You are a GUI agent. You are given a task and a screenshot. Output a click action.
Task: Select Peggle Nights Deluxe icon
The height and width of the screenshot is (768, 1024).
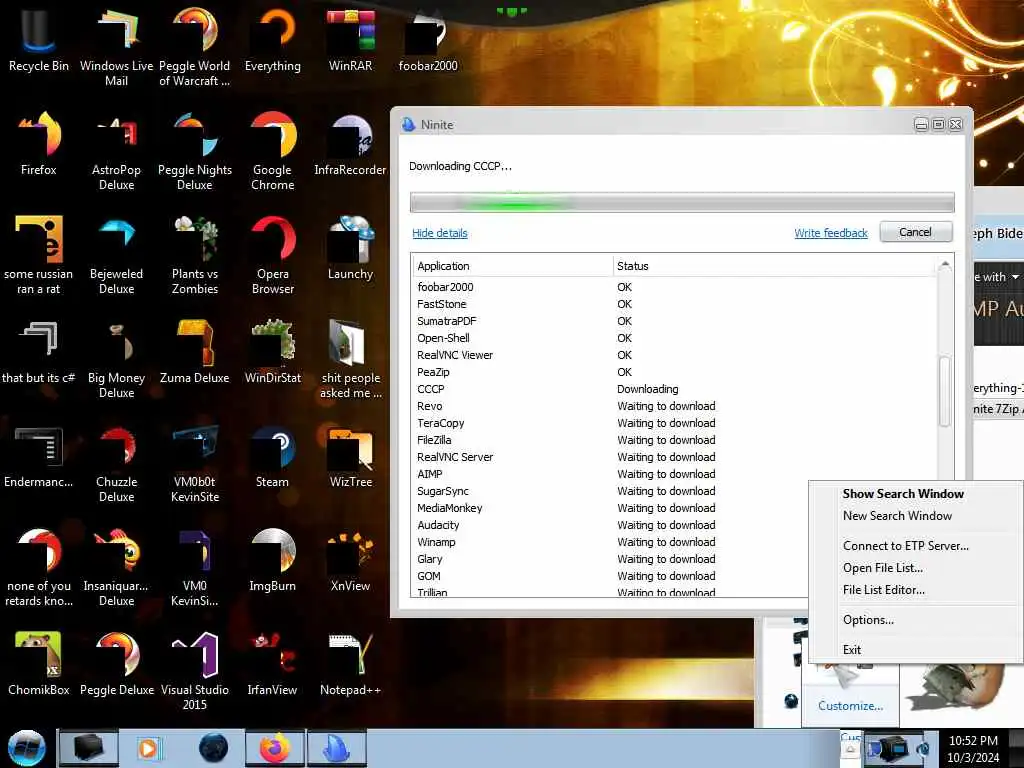(x=195, y=152)
